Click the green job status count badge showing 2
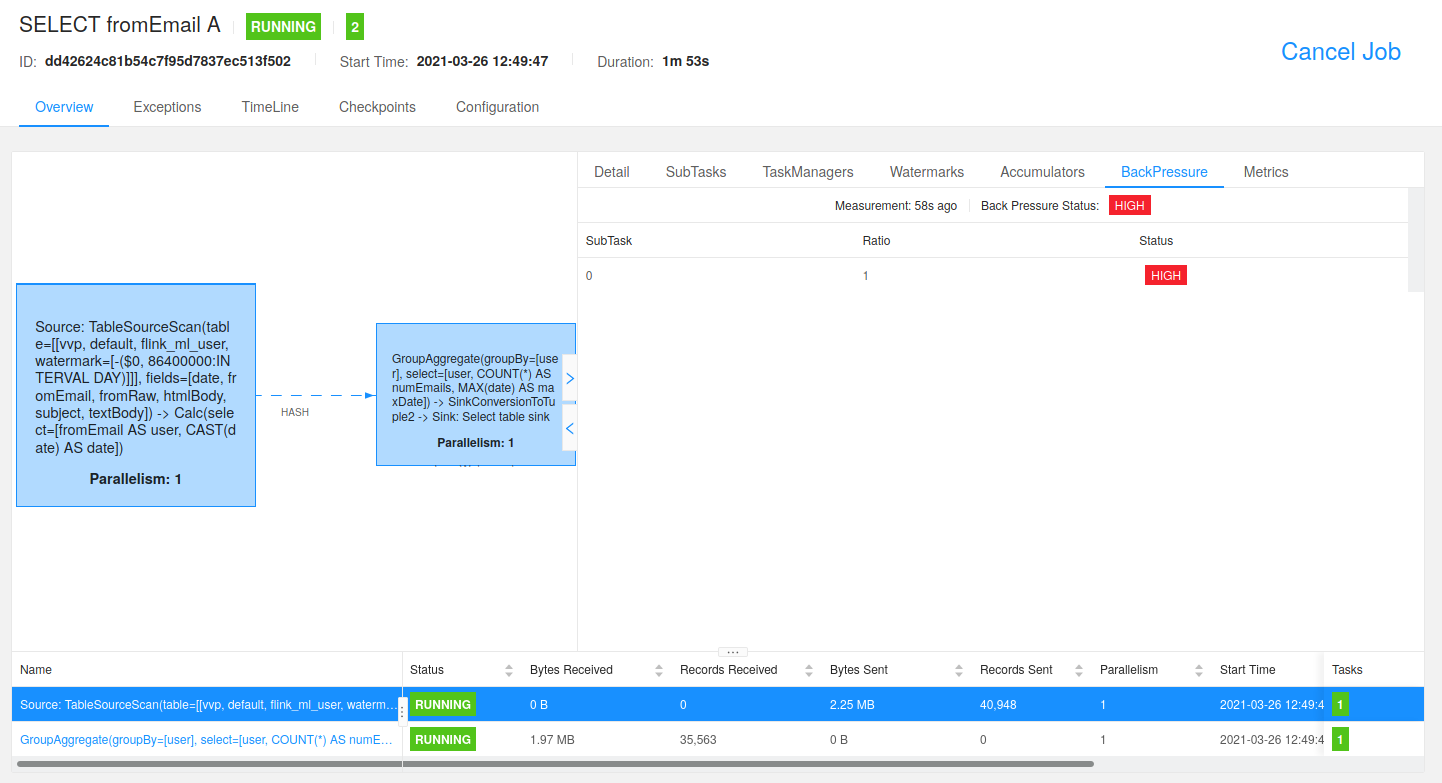This screenshot has height=783, width=1442. pos(355,27)
